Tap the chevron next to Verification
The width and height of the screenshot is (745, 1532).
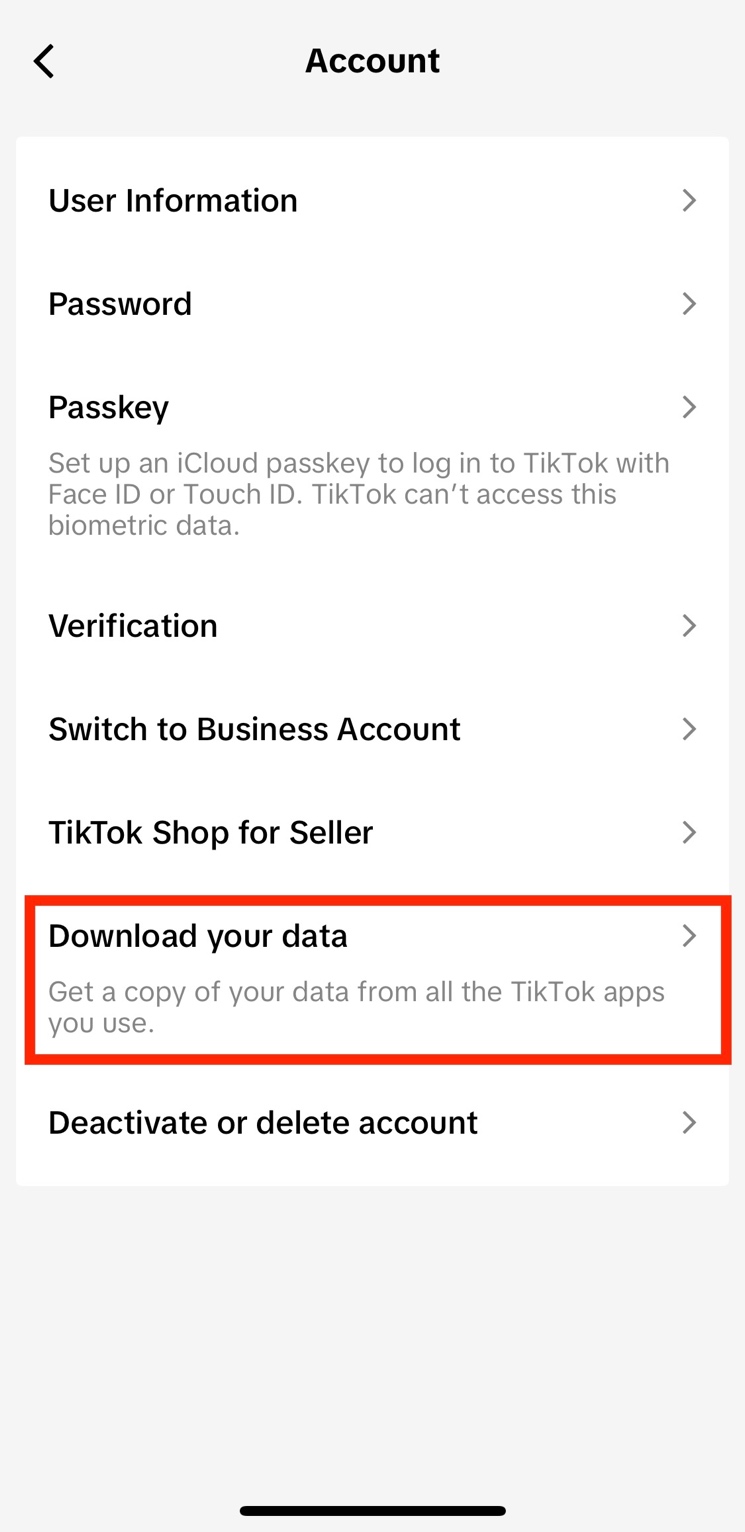click(x=689, y=625)
